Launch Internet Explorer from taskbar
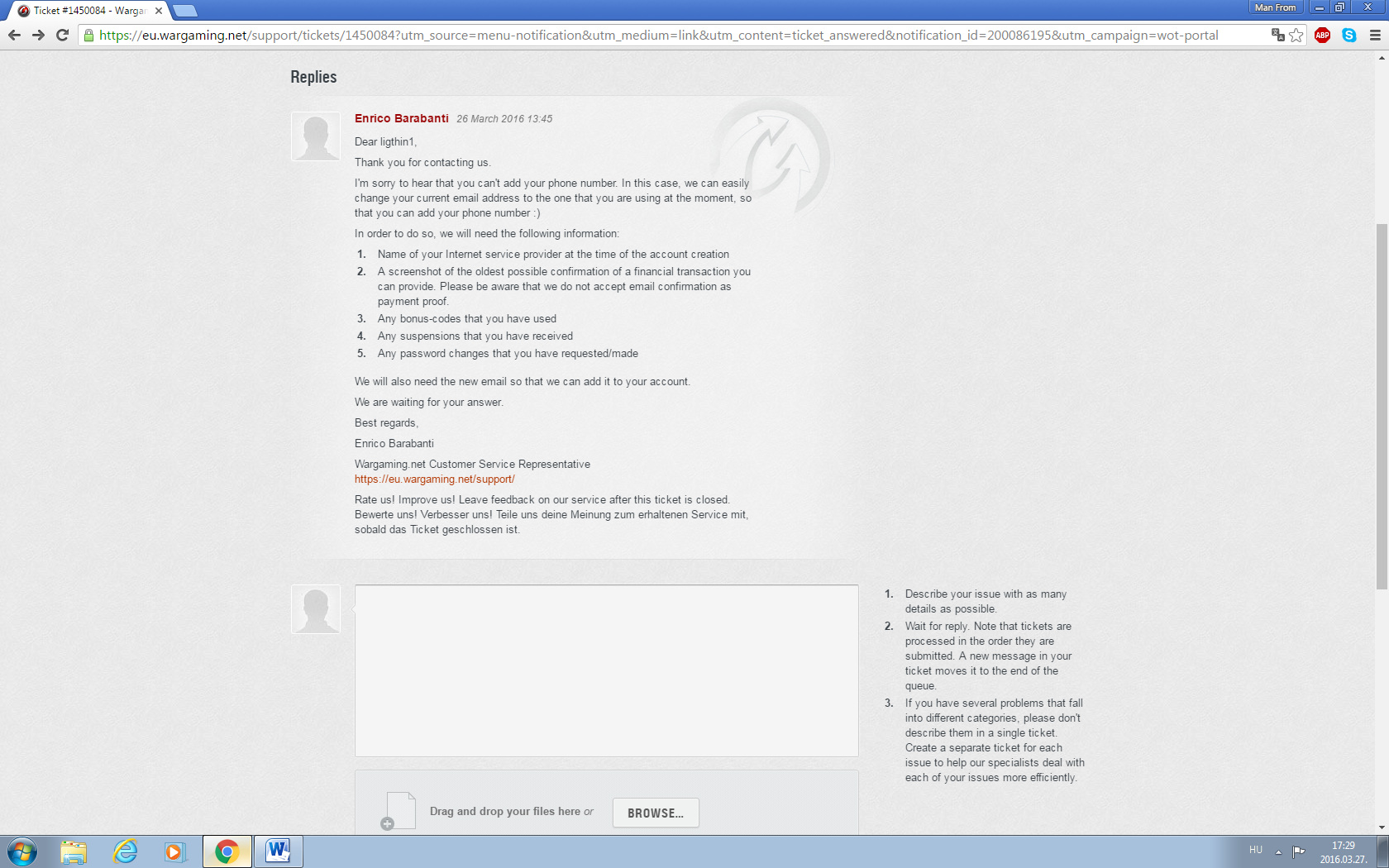 [125, 851]
